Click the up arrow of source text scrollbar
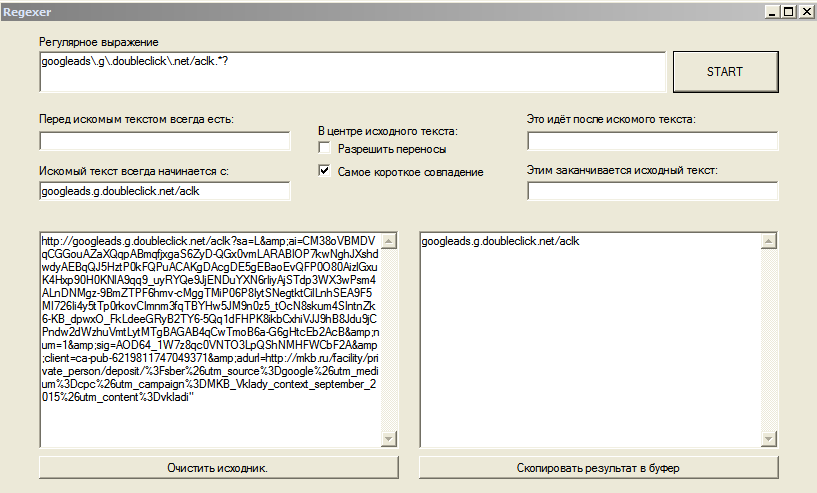 tap(389, 241)
